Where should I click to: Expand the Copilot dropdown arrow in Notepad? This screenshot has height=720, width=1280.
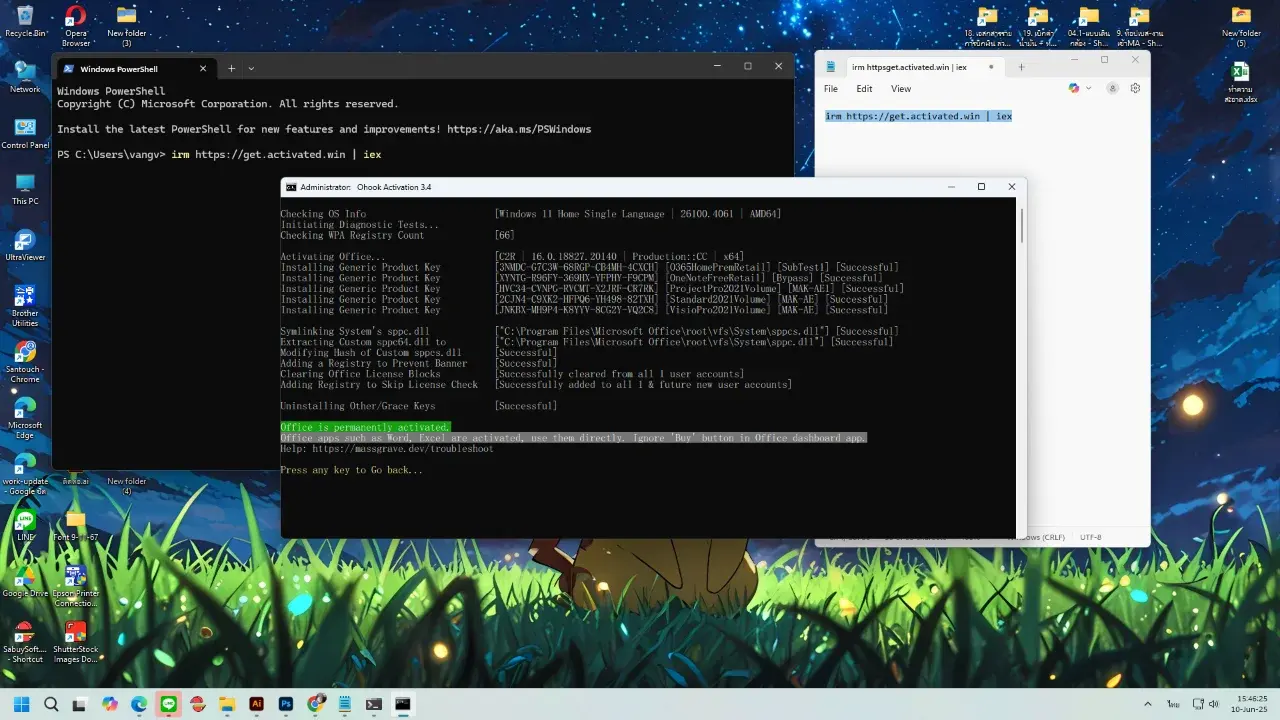1088,88
